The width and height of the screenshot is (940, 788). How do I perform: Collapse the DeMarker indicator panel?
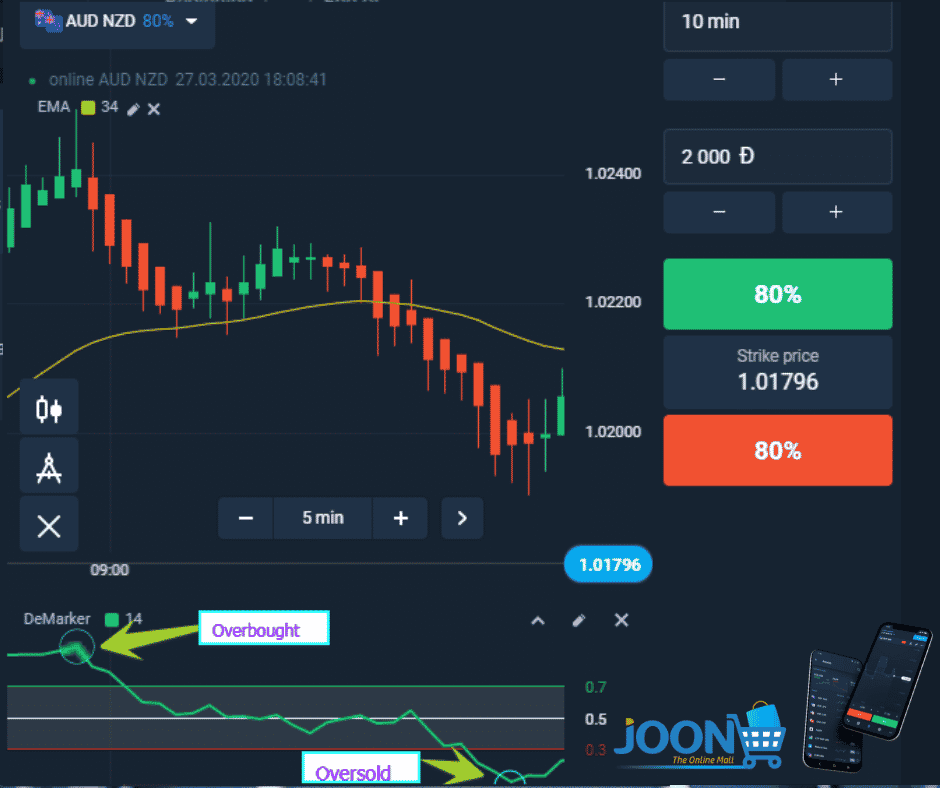538,621
